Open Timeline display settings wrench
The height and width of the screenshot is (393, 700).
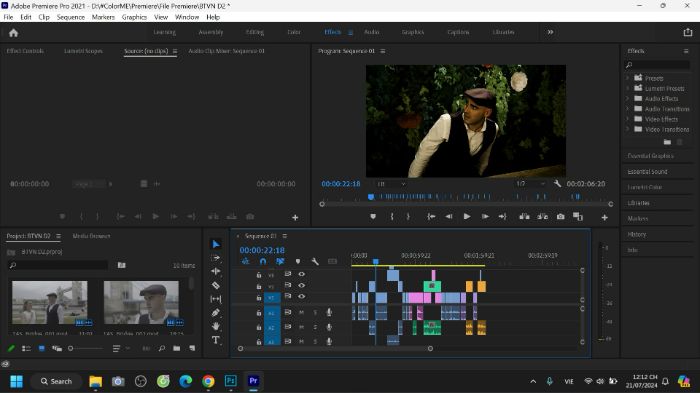(315, 261)
